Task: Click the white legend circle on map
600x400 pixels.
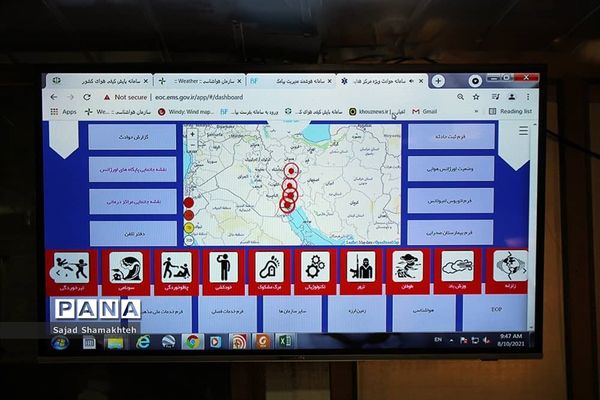Action: pyautogui.click(x=189, y=240)
